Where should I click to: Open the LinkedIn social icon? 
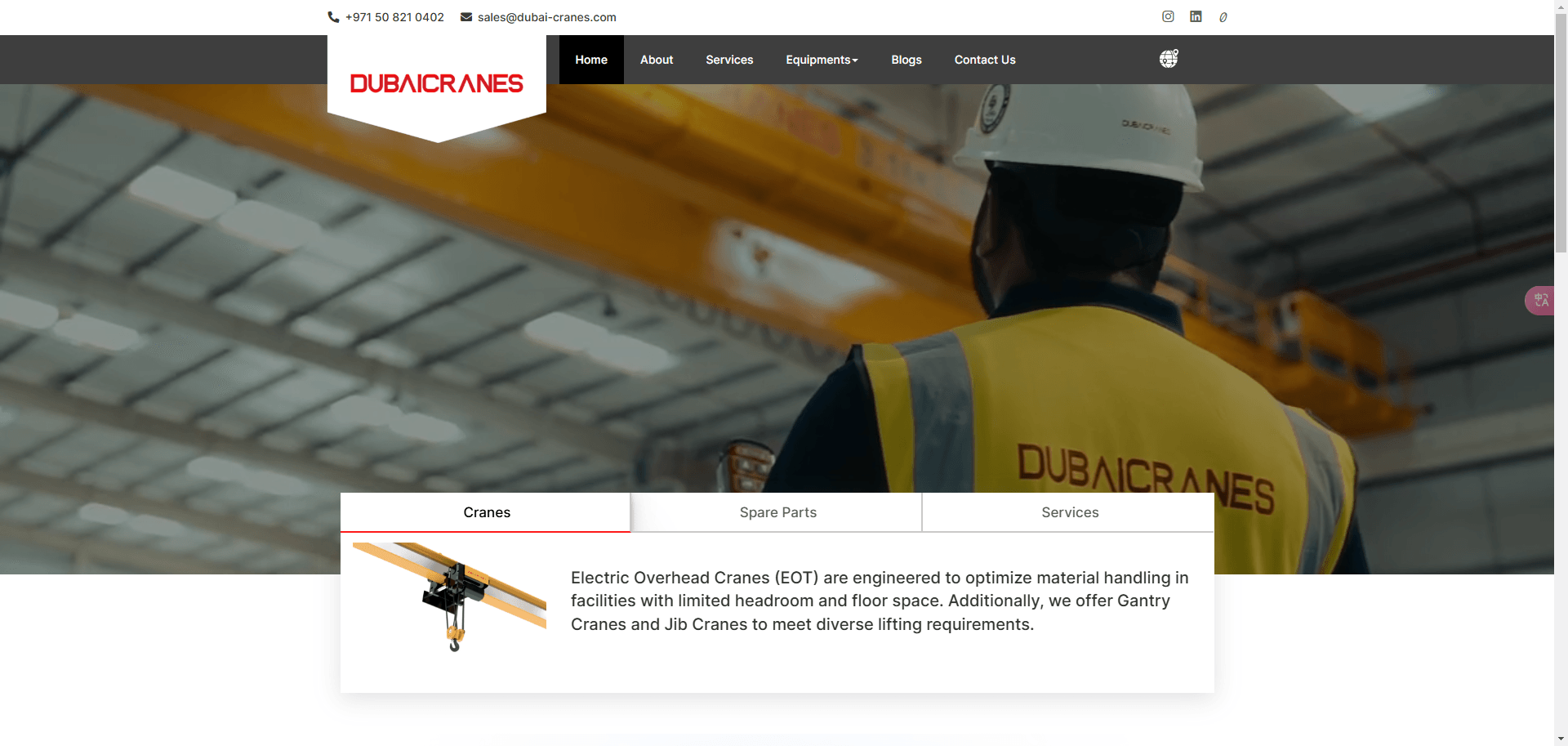click(1196, 16)
